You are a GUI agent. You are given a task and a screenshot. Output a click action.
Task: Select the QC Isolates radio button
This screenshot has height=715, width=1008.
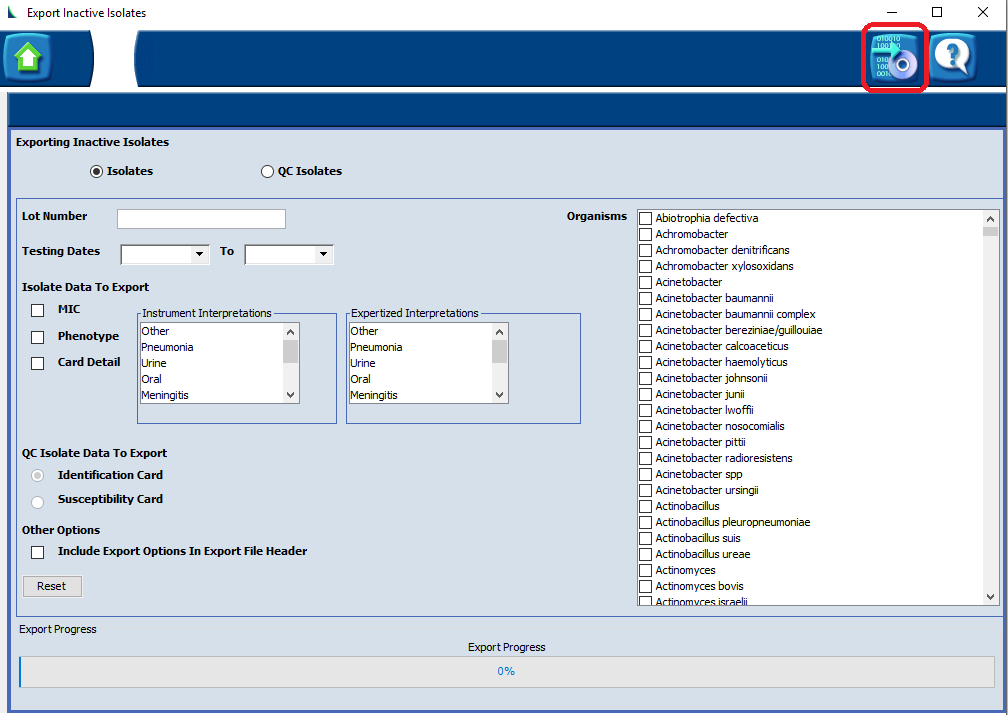pos(267,172)
